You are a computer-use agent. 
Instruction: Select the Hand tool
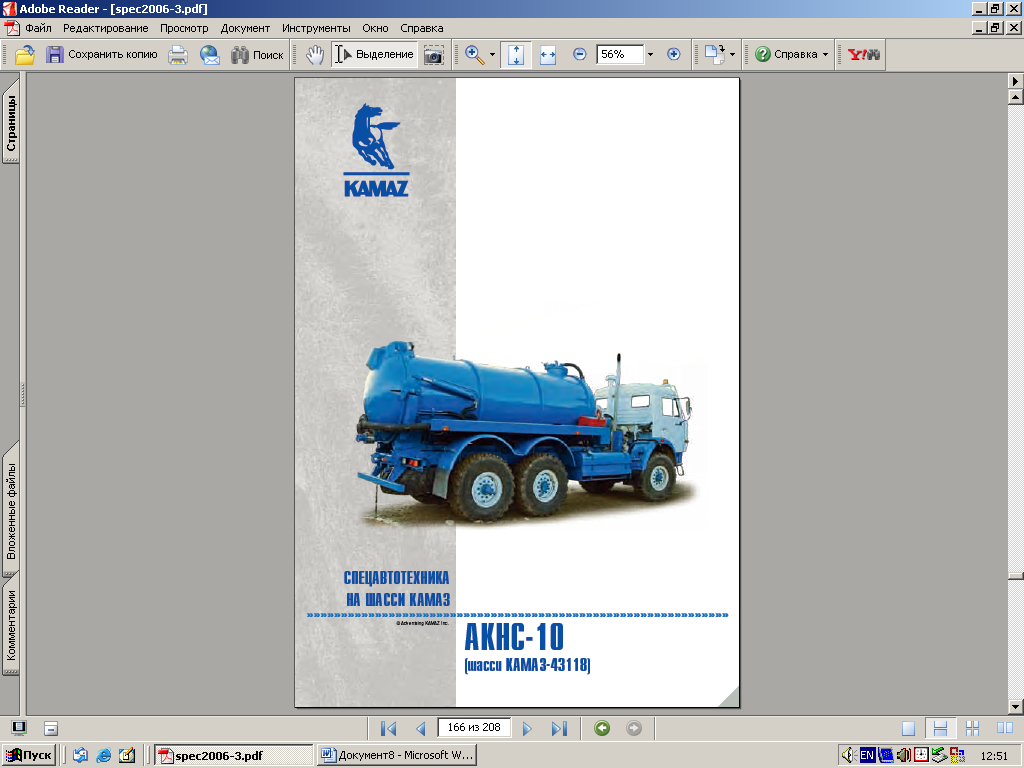(315, 55)
